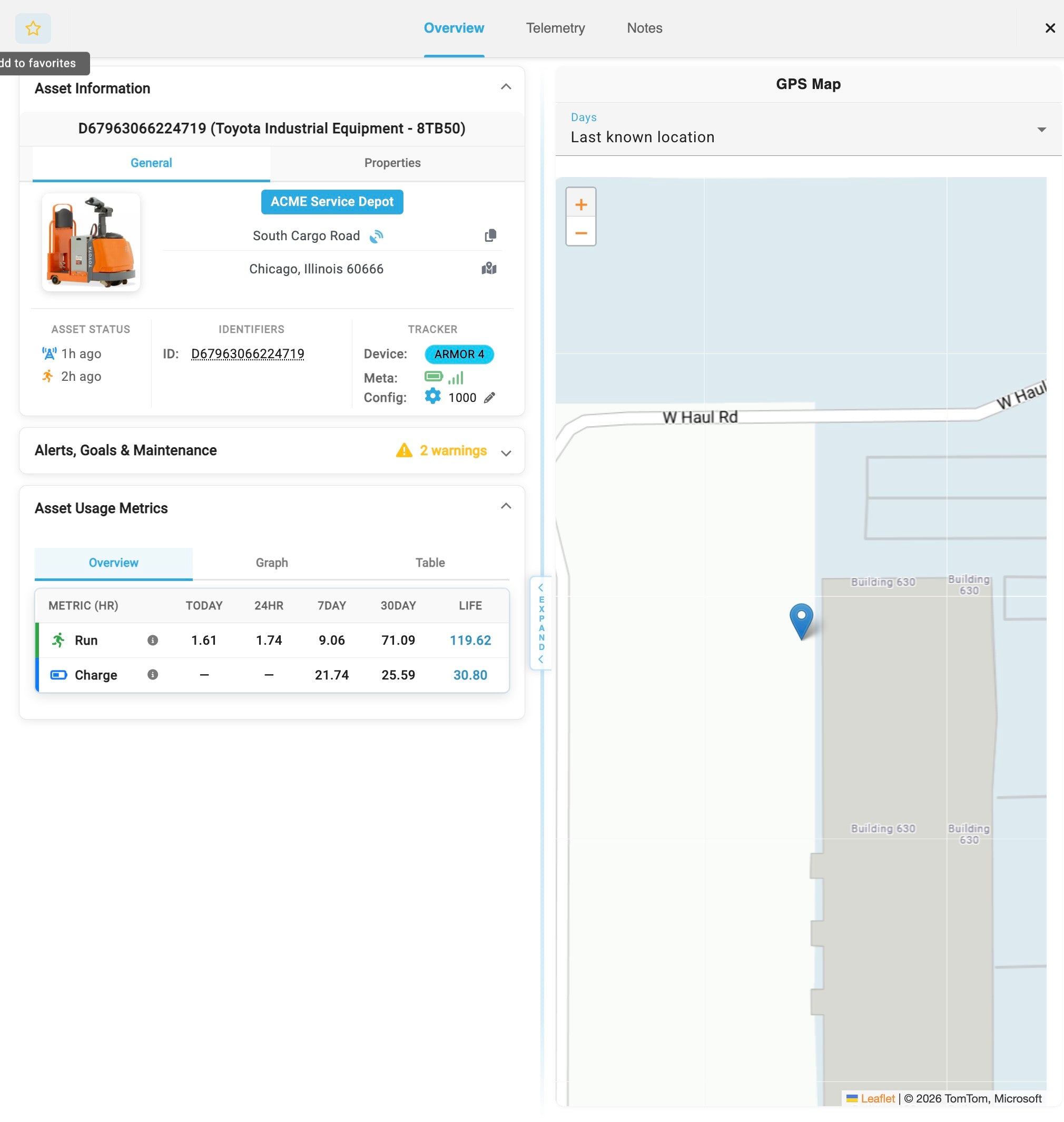Click the vertical EXPAND panel handle
The height and width of the screenshot is (1122, 1064).
pyautogui.click(x=541, y=623)
